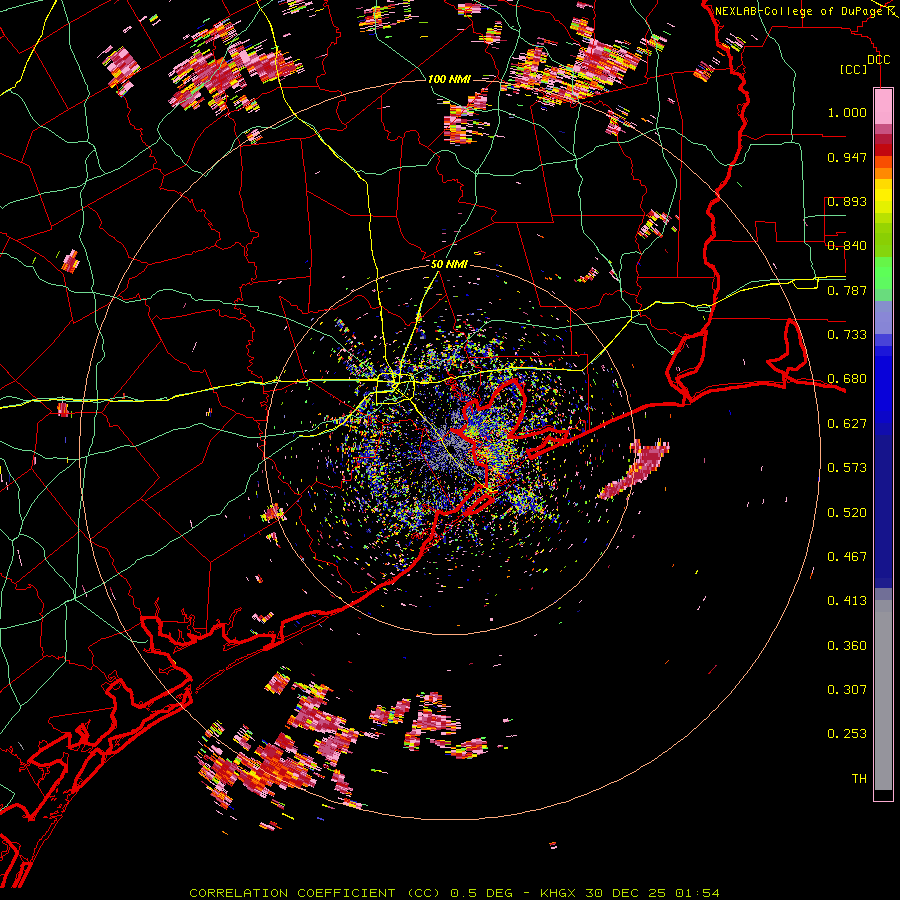
Task: Click the bright green segment of the color bar
Action: pyautogui.click(x=883, y=273)
